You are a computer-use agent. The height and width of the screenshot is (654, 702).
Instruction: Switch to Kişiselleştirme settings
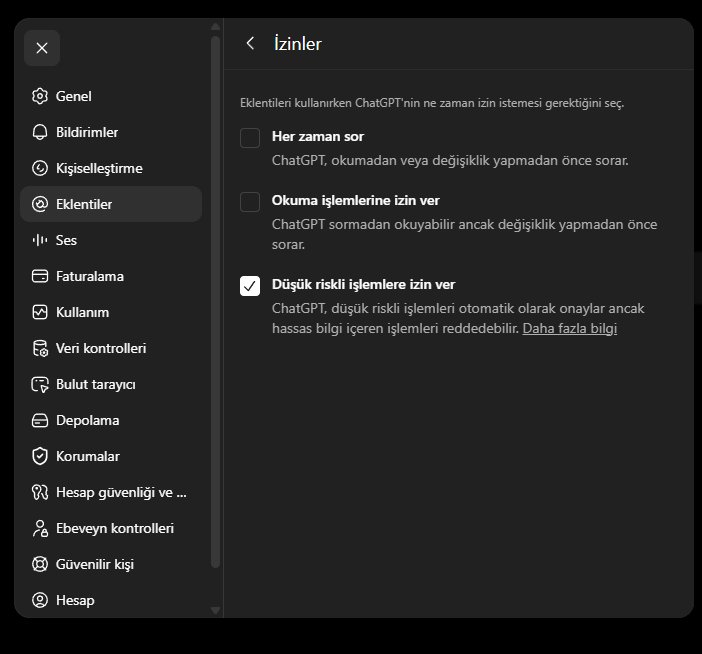(x=111, y=168)
